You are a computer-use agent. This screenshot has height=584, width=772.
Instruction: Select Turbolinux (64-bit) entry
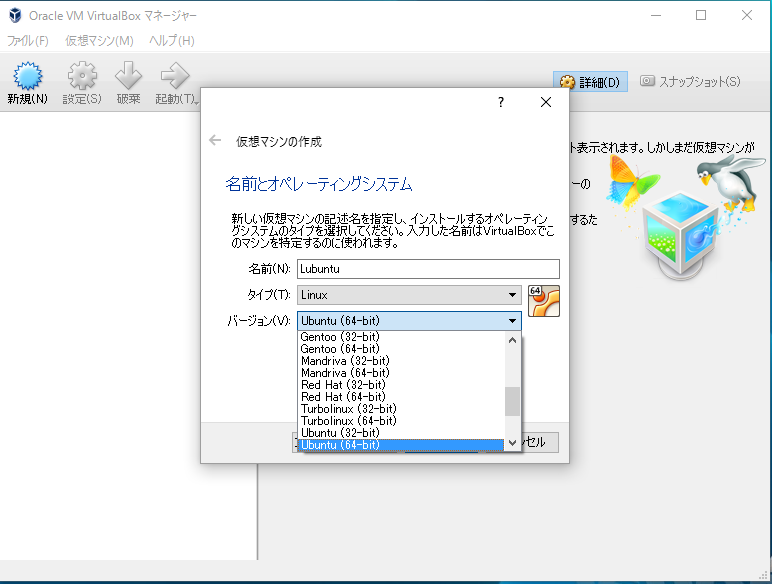[x=401, y=421]
